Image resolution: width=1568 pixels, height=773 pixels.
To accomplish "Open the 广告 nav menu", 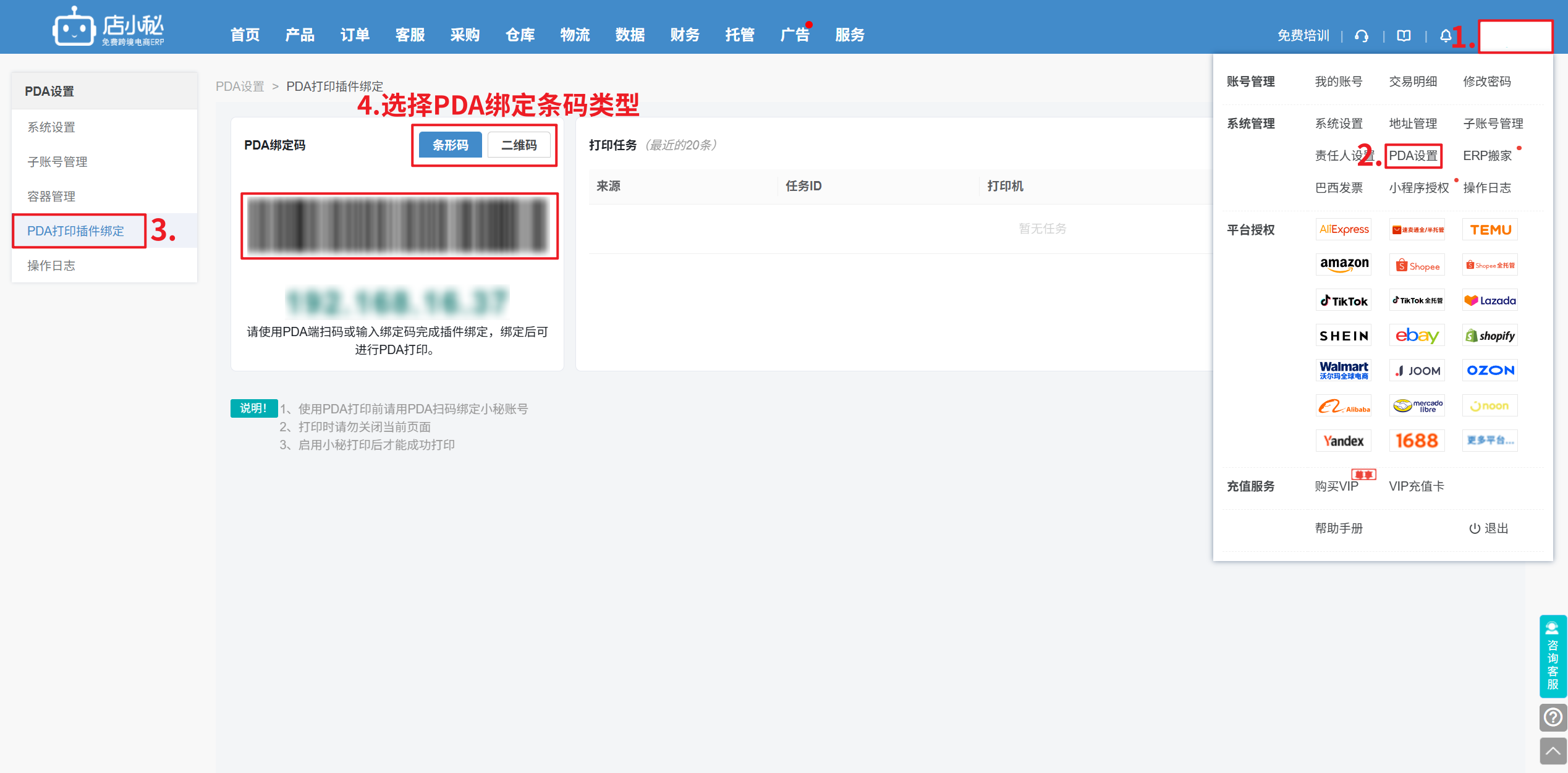I will (795, 35).
